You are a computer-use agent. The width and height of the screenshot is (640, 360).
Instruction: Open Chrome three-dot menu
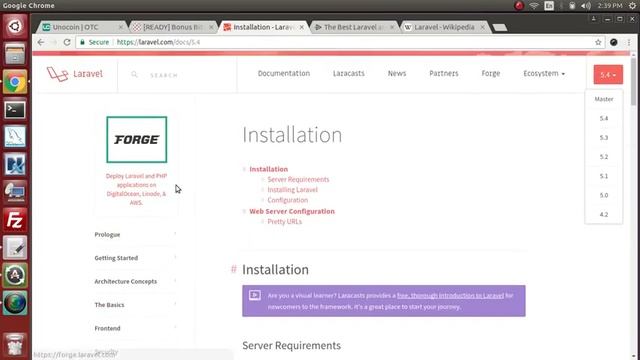pyautogui.click(x=629, y=42)
